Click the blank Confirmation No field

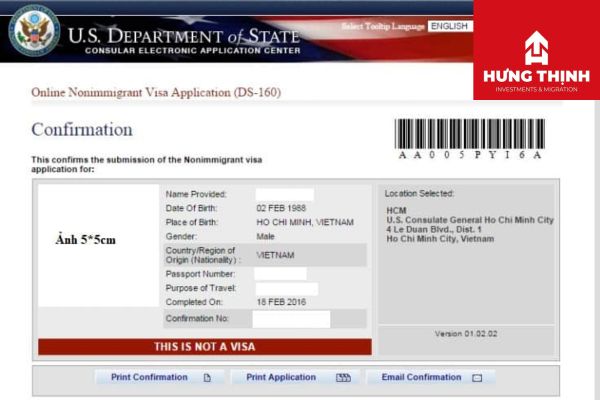coord(291,319)
